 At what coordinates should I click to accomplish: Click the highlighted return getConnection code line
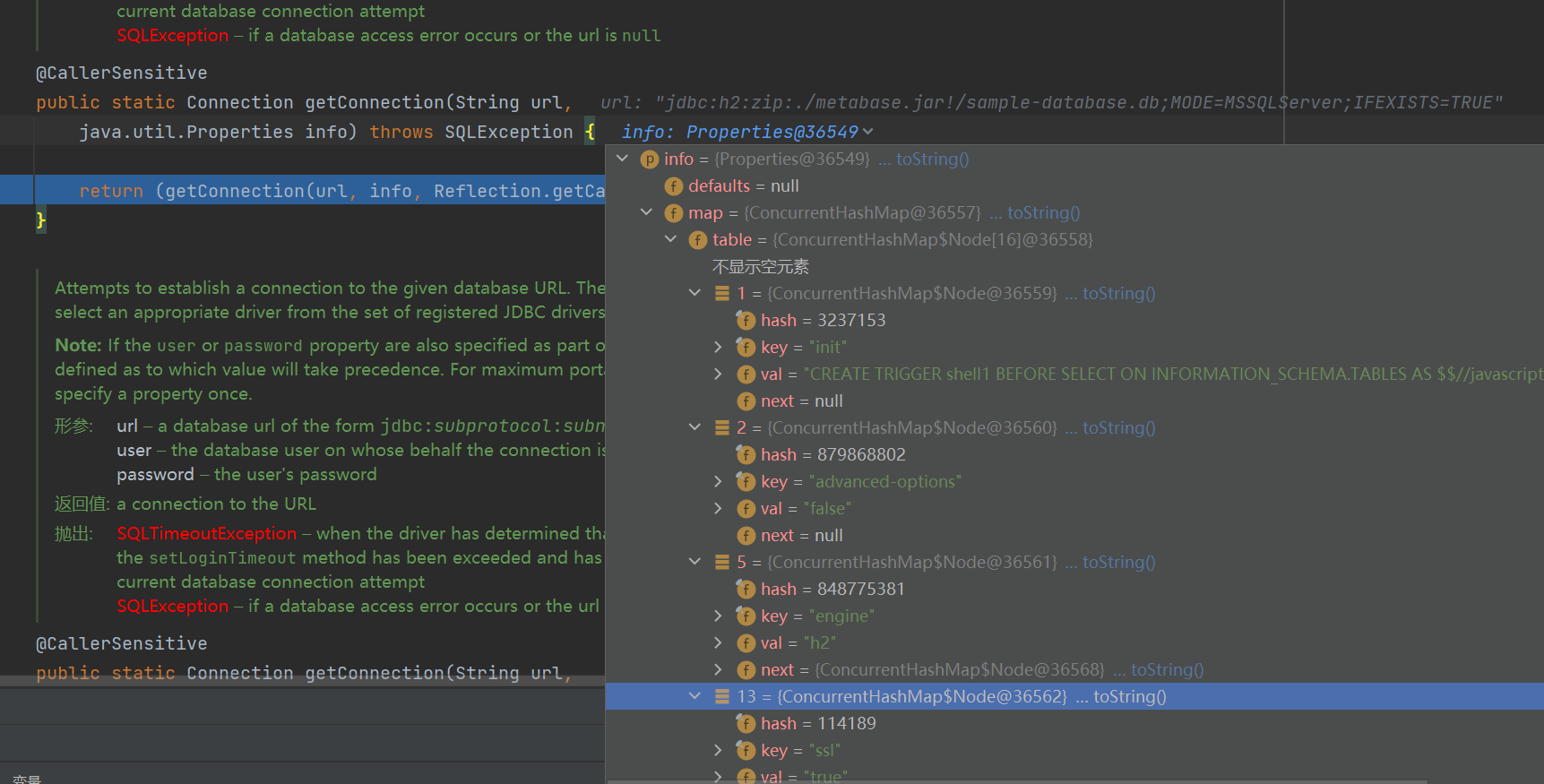[303, 190]
